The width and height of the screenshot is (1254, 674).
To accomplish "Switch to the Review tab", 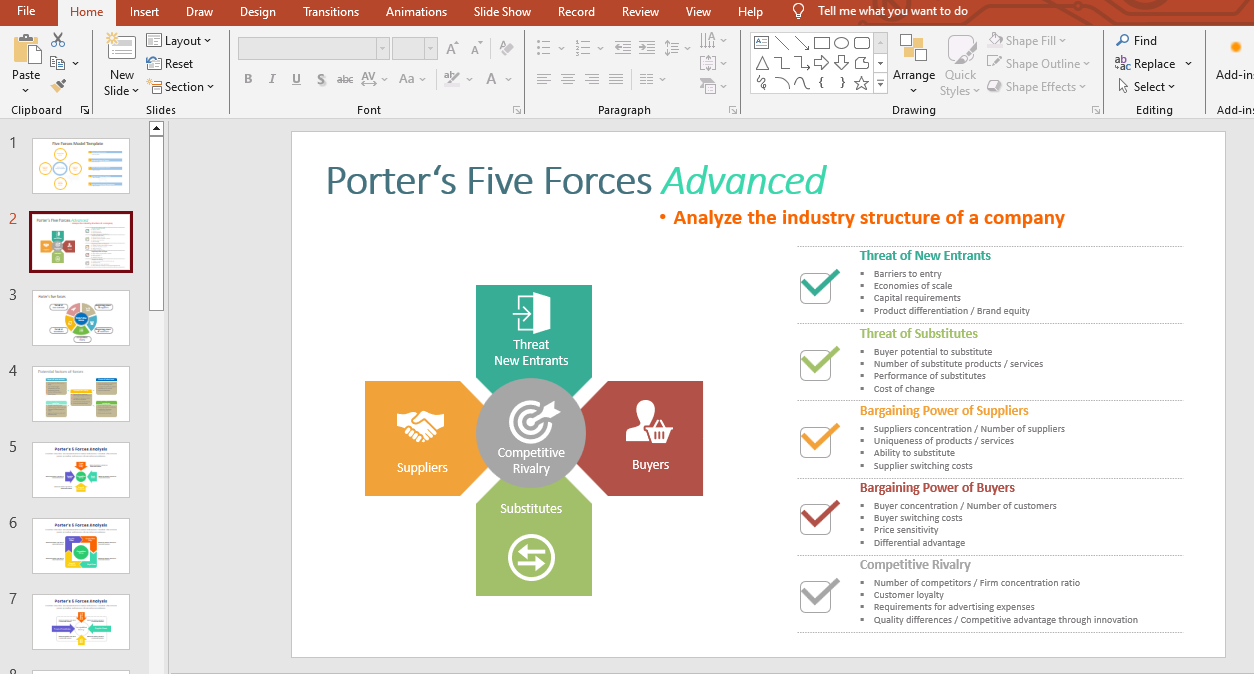I will (640, 12).
